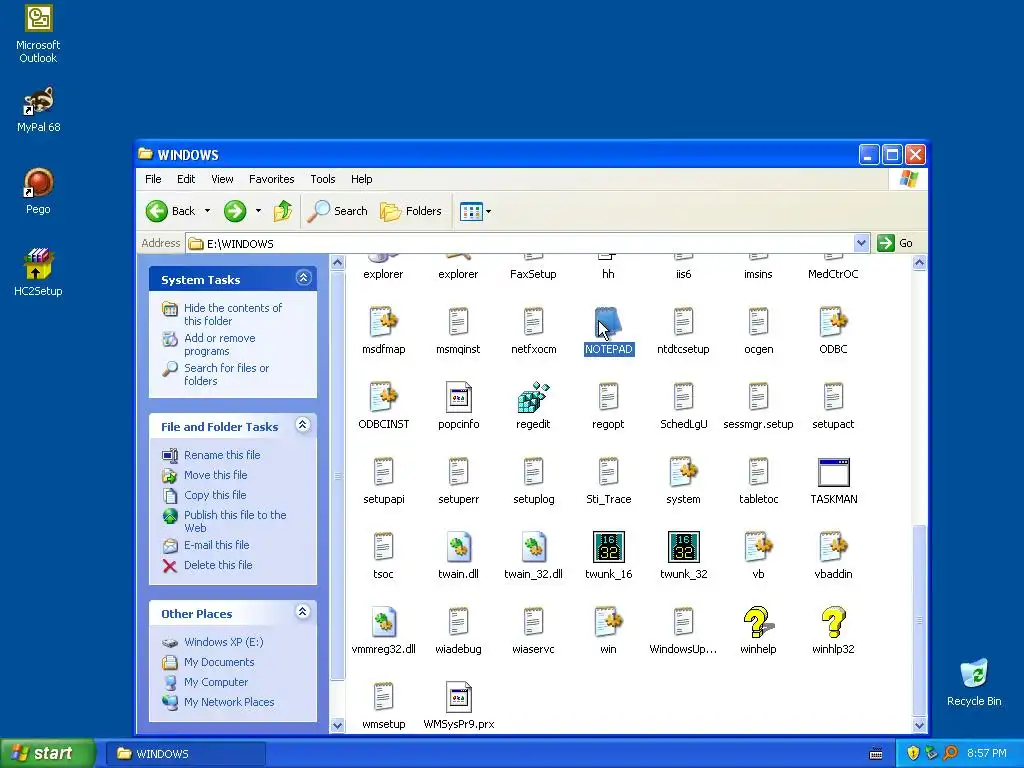Open the Forward history dropdown arrow
Viewport: 1024px width, 768px height.
(258, 211)
